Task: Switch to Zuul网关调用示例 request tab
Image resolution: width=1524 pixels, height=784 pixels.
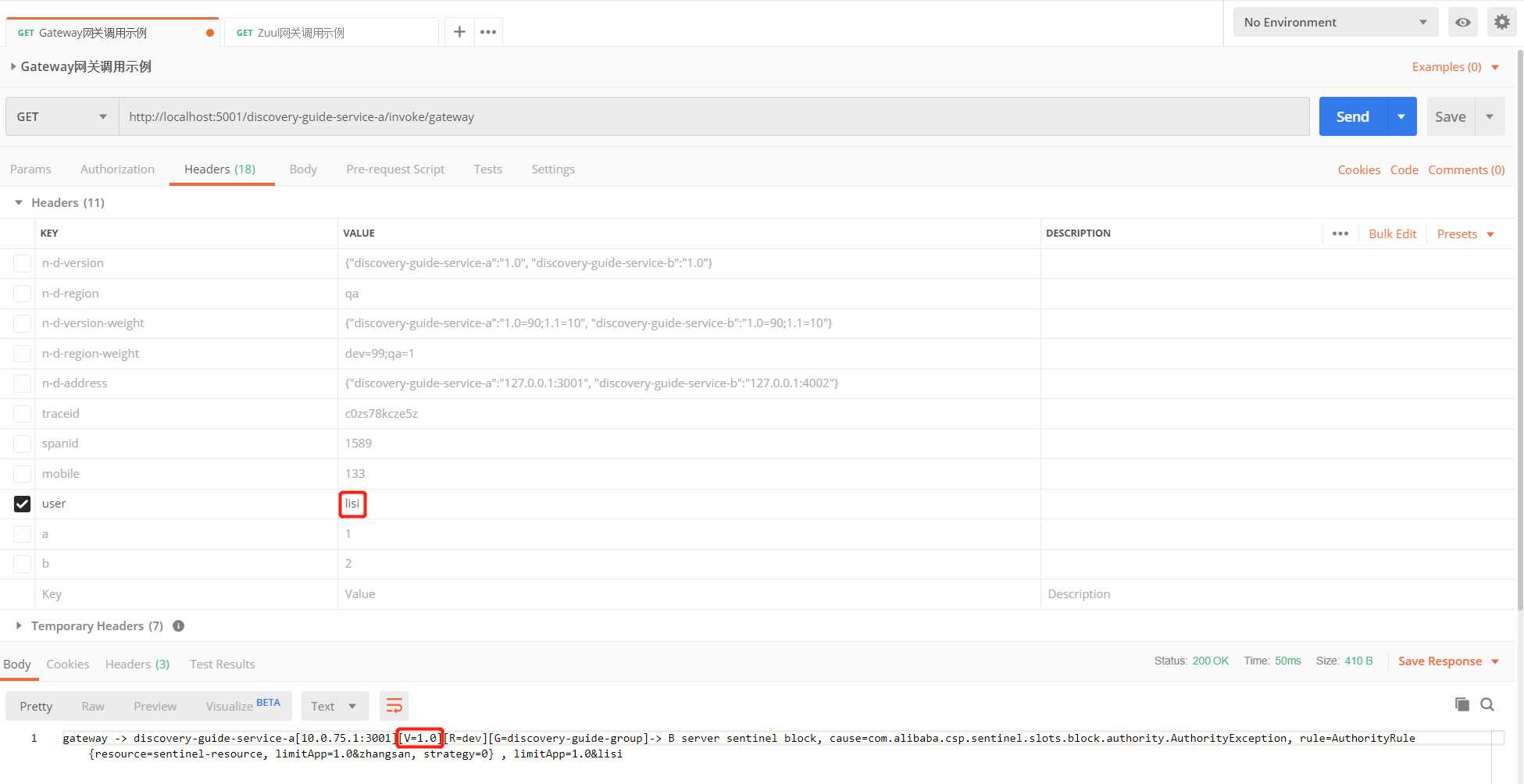Action: click(x=331, y=33)
